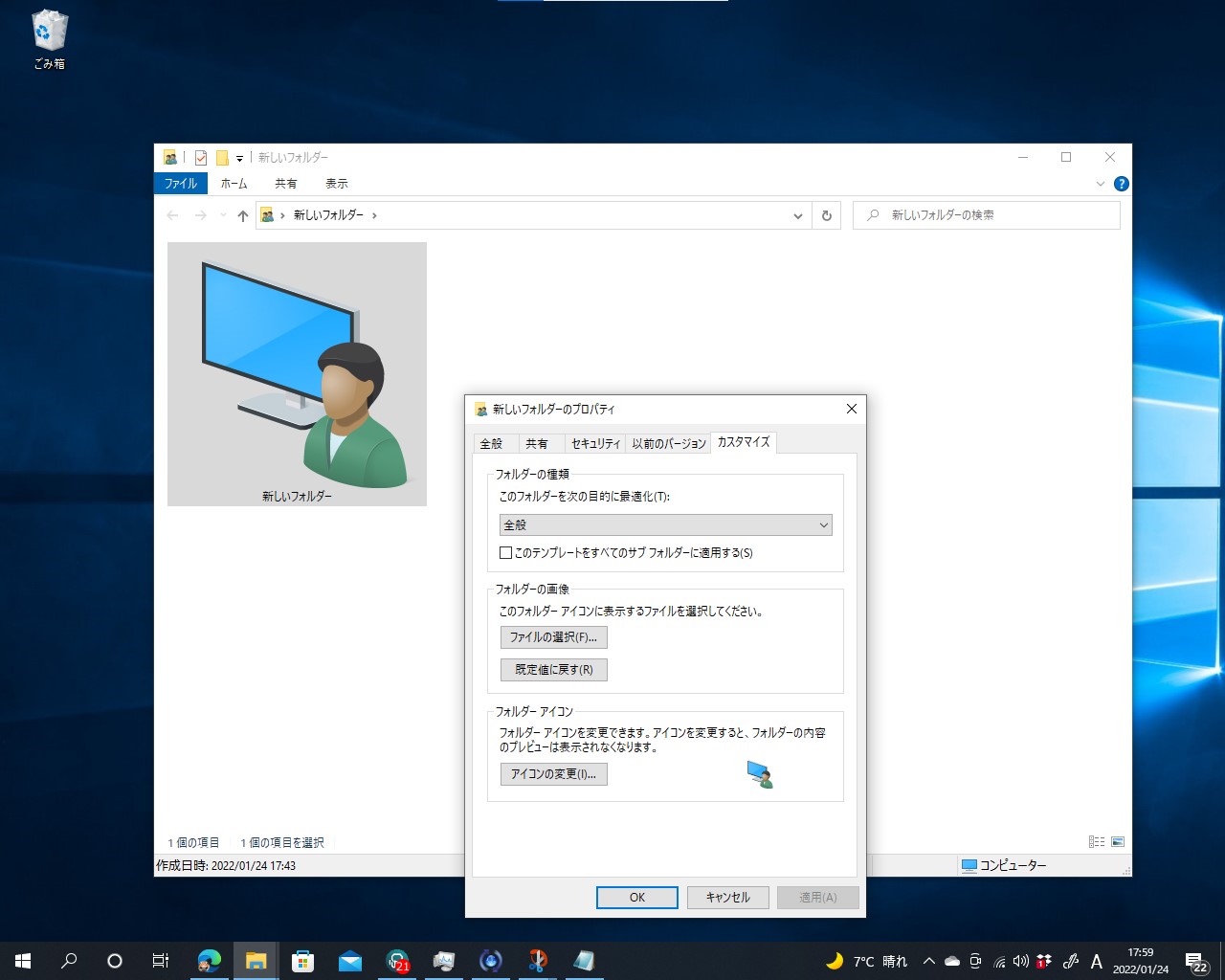The width and height of the screenshot is (1225, 980).
Task: Click the Restore Default folder image button
Action: click(x=553, y=669)
